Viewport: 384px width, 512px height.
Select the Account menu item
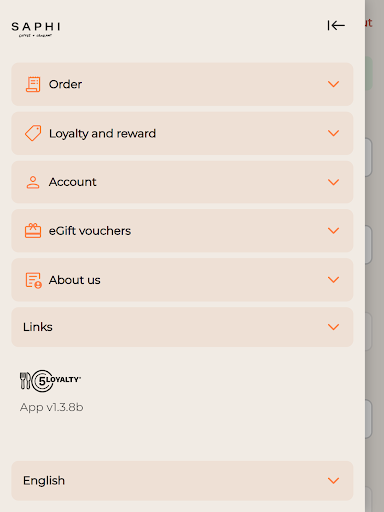click(182, 182)
